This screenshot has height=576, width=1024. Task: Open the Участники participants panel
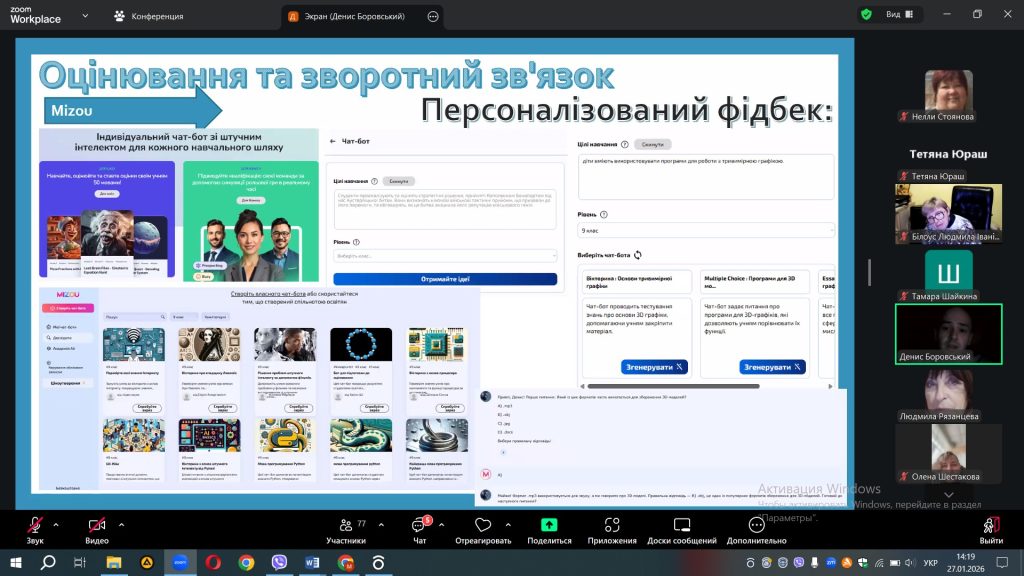345,529
